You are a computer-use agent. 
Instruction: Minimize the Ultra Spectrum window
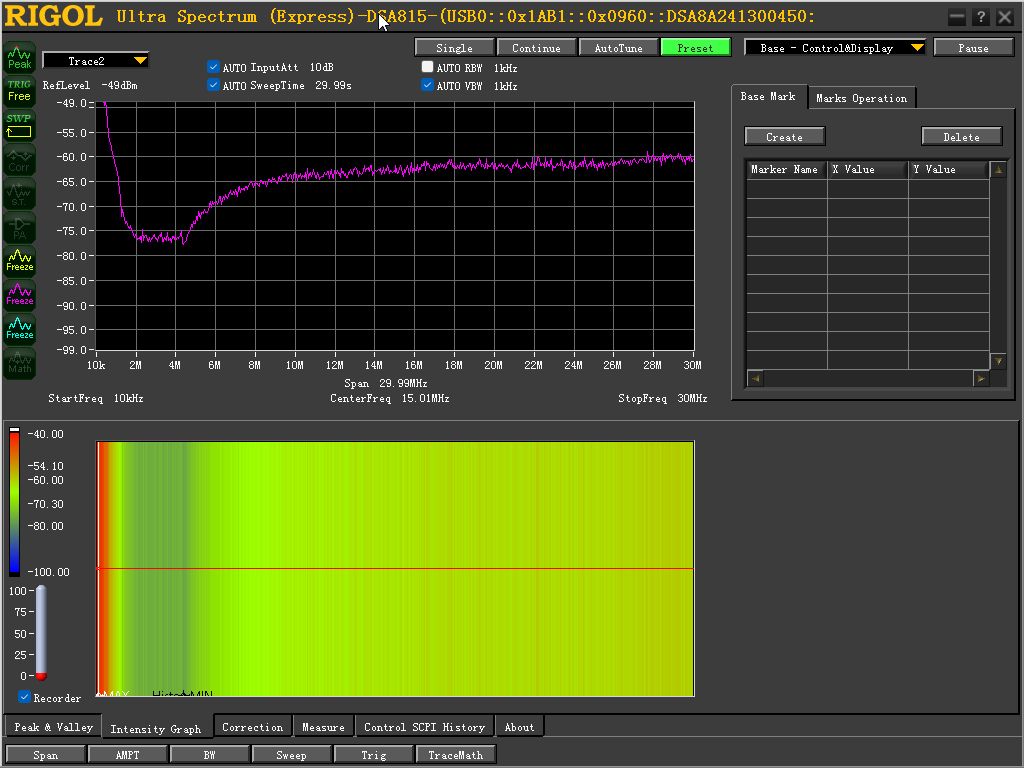(956, 17)
